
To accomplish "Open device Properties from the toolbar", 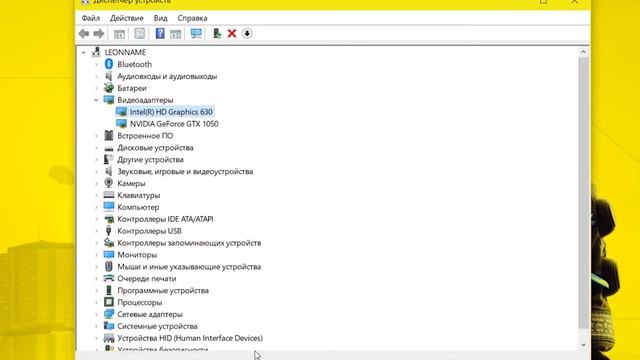I will 140,33.
